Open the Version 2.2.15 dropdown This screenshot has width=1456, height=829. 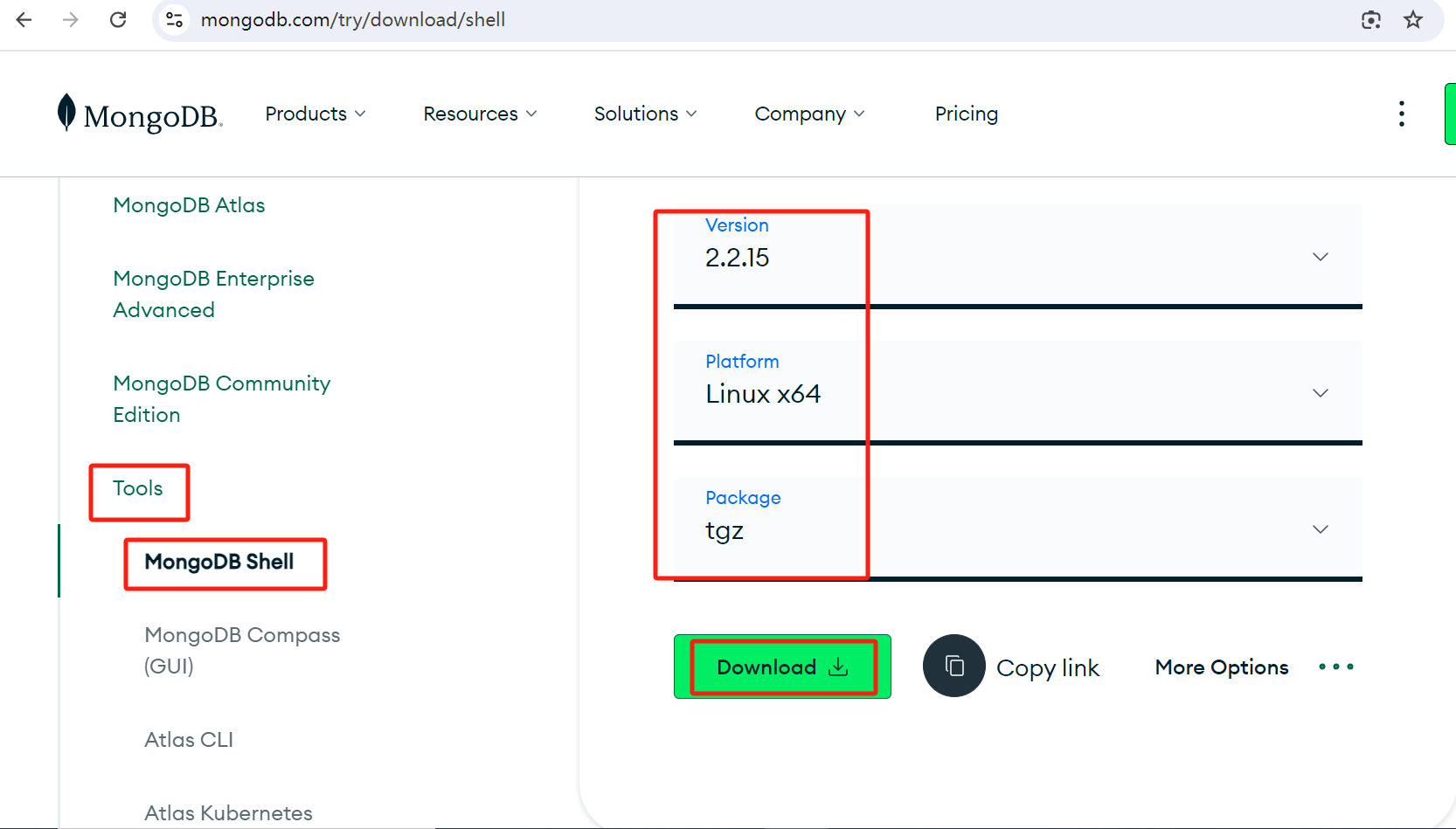(1018, 256)
